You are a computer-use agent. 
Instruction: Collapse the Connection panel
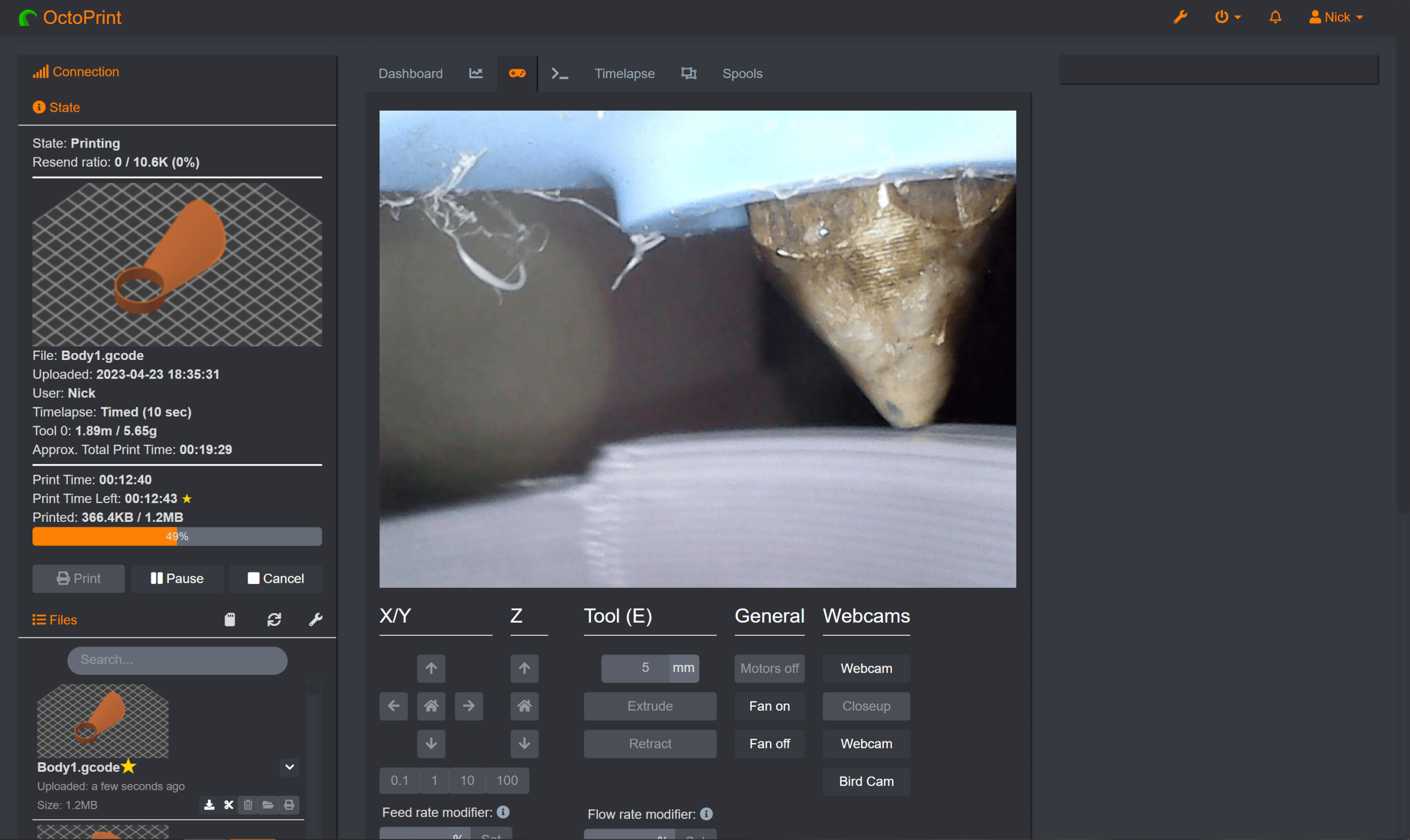tap(76, 72)
